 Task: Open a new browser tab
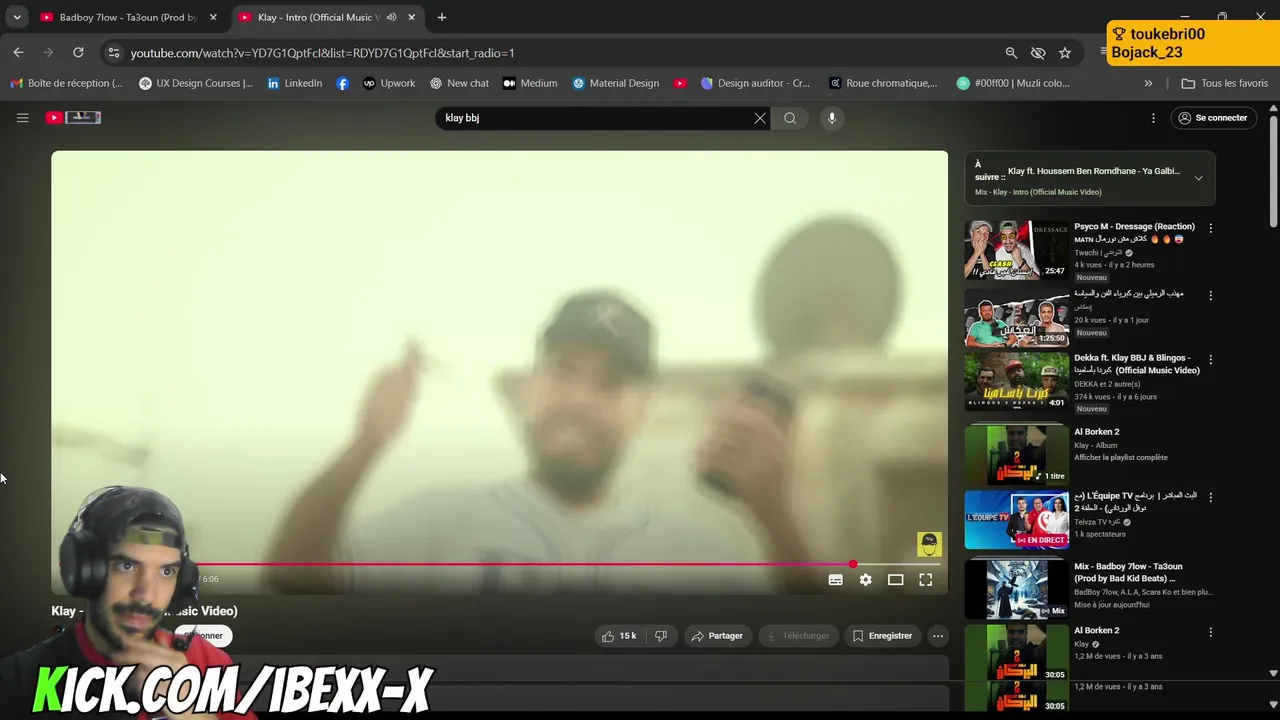pyautogui.click(x=441, y=17)
